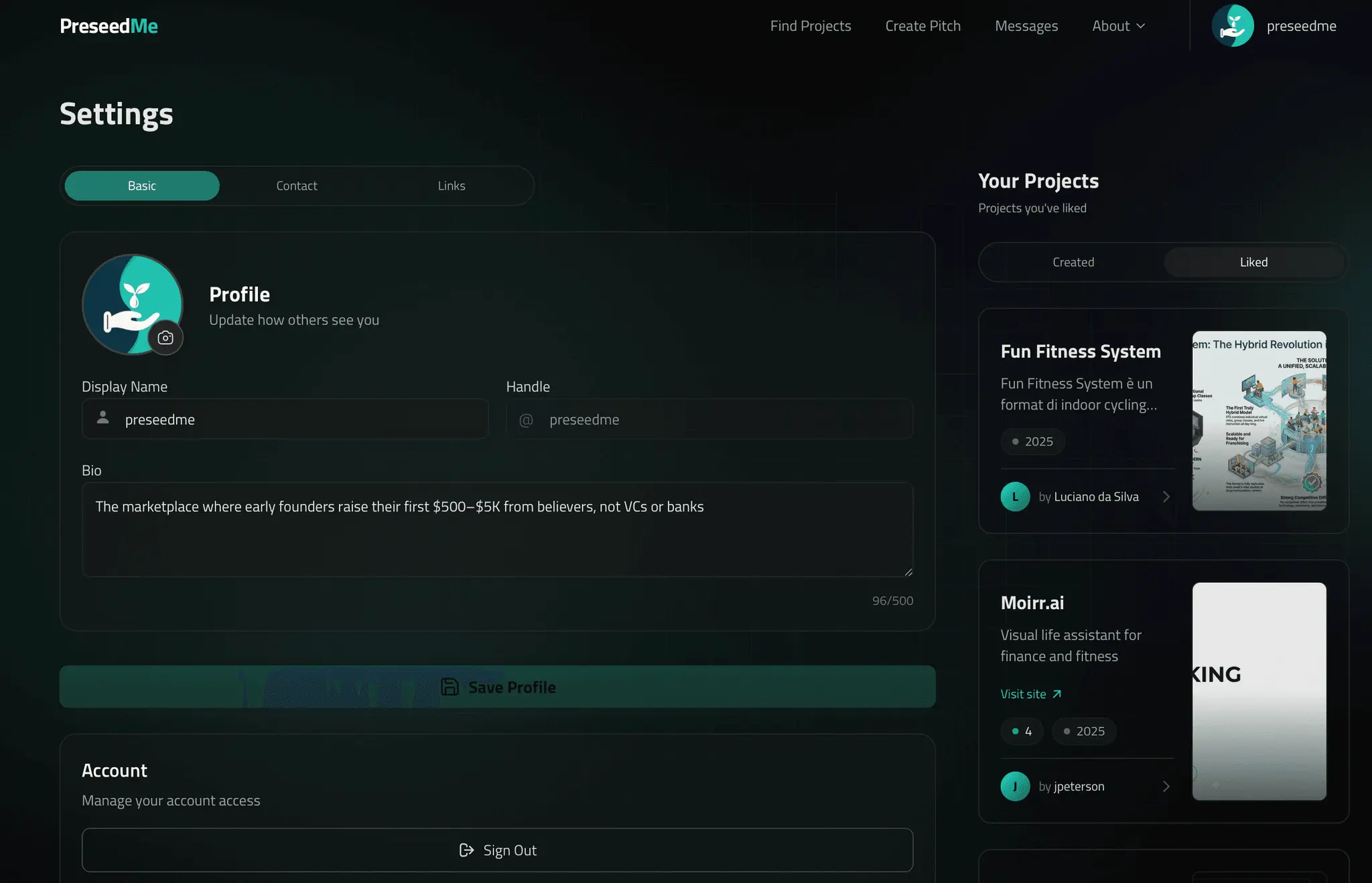Click the Handle input field

[709, 419]
